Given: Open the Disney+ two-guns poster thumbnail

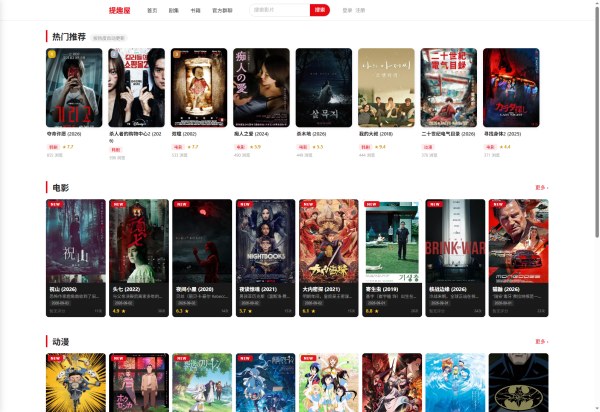Looking at the screenshot, I should 137,88.
